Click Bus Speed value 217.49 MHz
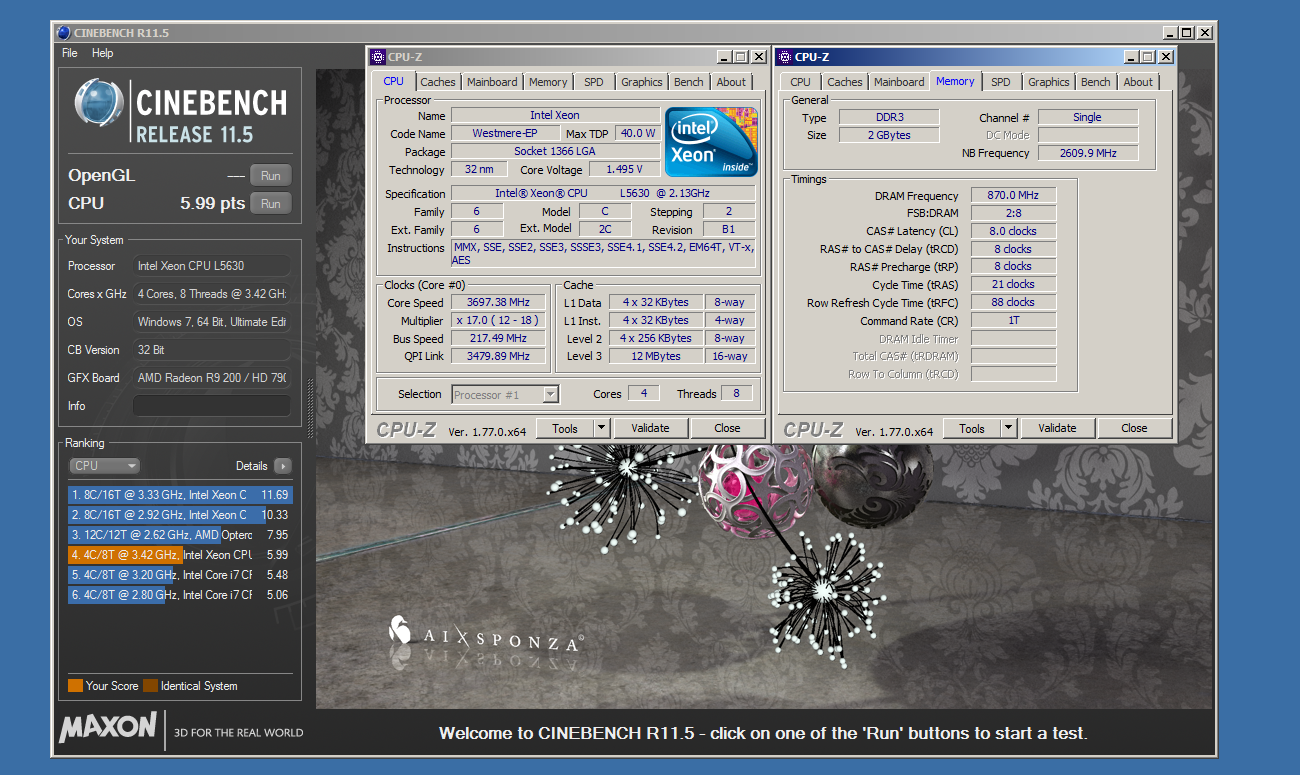 pyautogui.click(x=498, y=339)
